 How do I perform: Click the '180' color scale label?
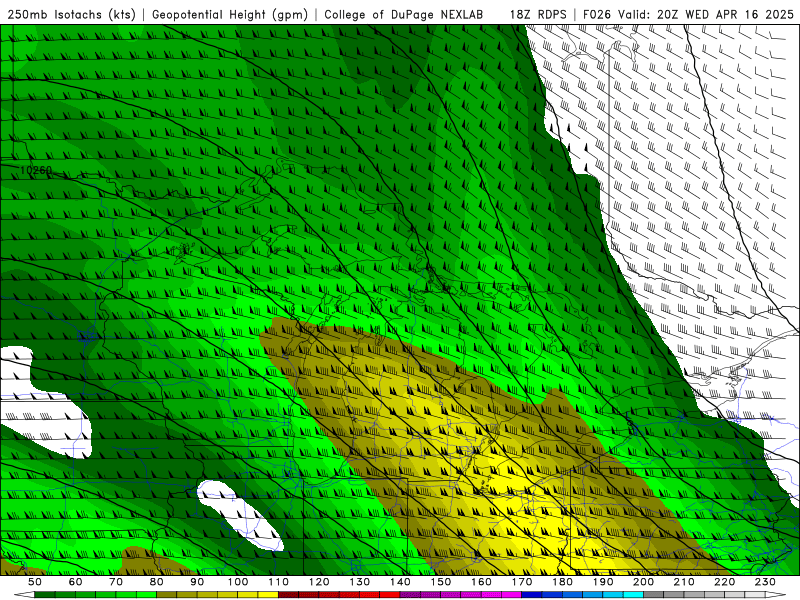pos(563,582)
